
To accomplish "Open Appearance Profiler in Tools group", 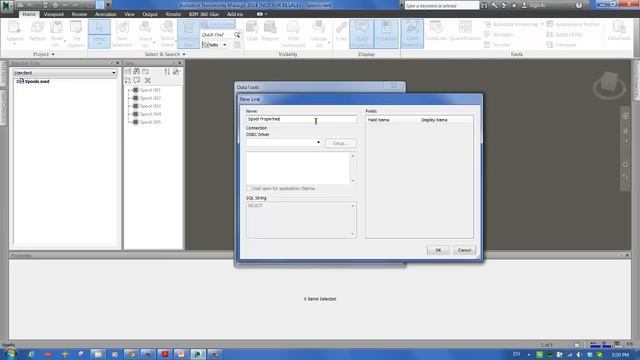I will click(x=573, y=24).
